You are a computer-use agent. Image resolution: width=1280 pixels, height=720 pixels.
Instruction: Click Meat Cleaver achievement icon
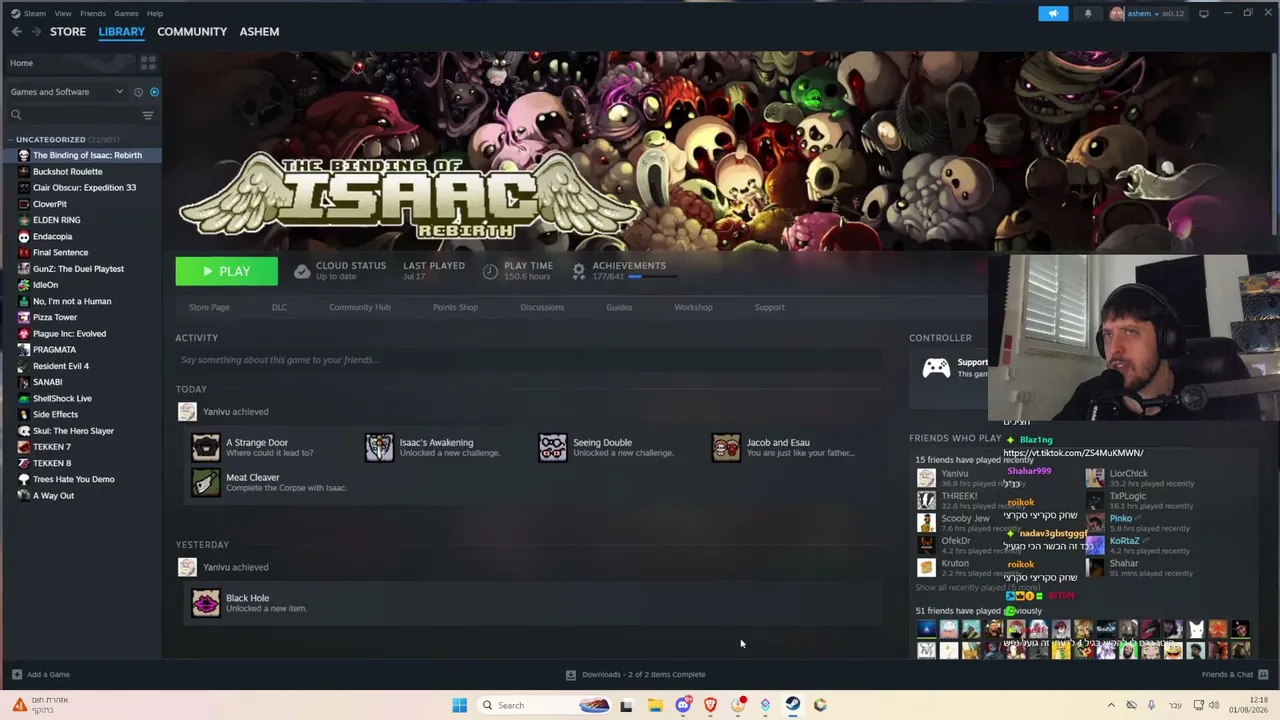(206, 482)
